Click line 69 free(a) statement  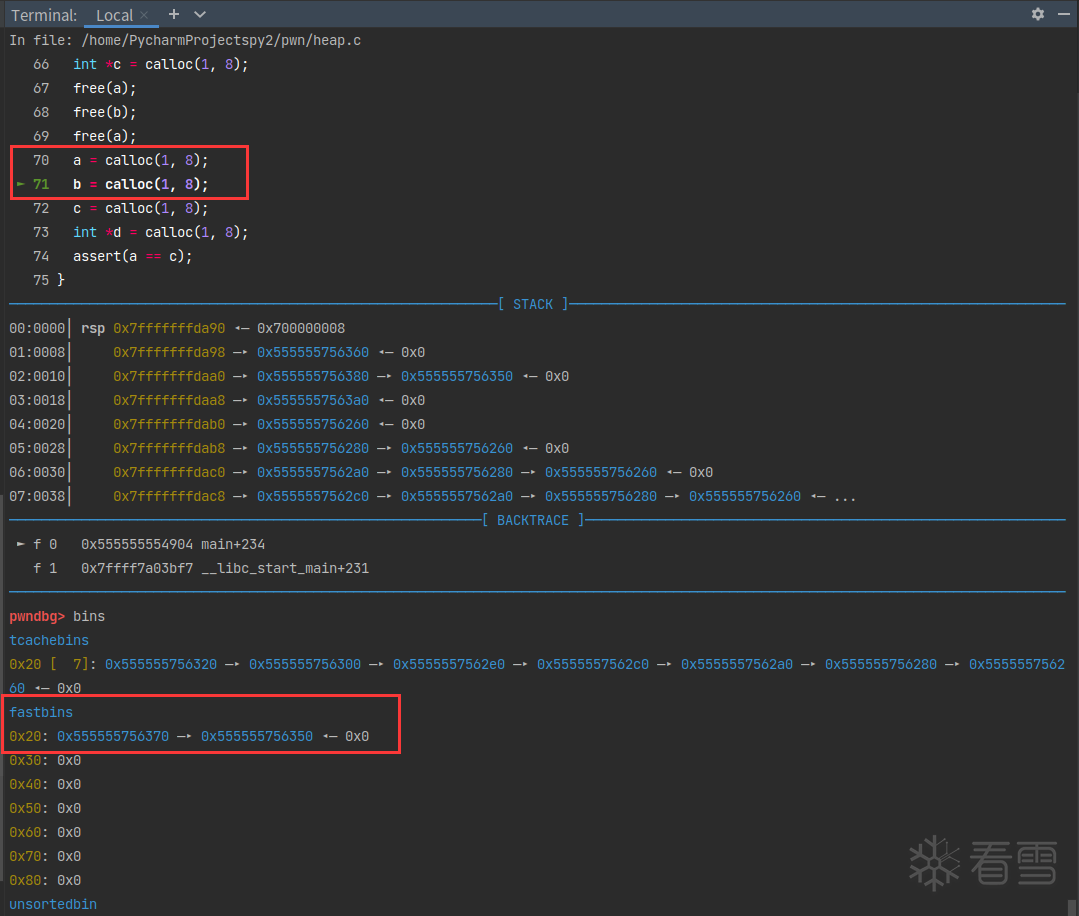105,136
